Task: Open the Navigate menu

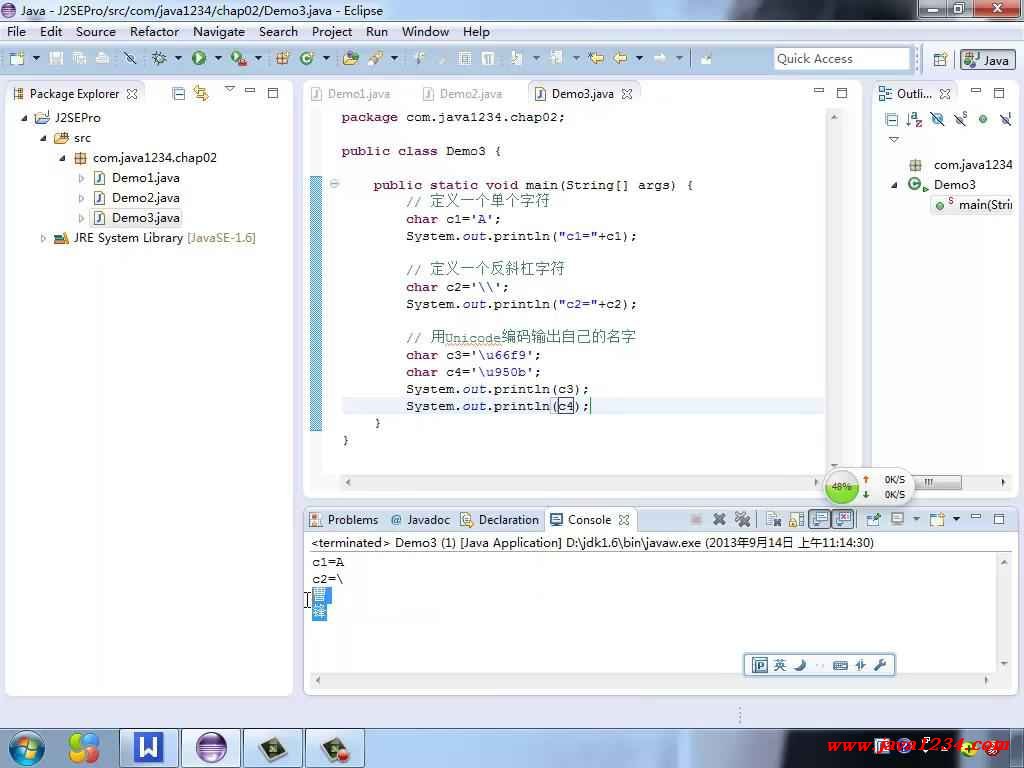Action: click(219, 31)
